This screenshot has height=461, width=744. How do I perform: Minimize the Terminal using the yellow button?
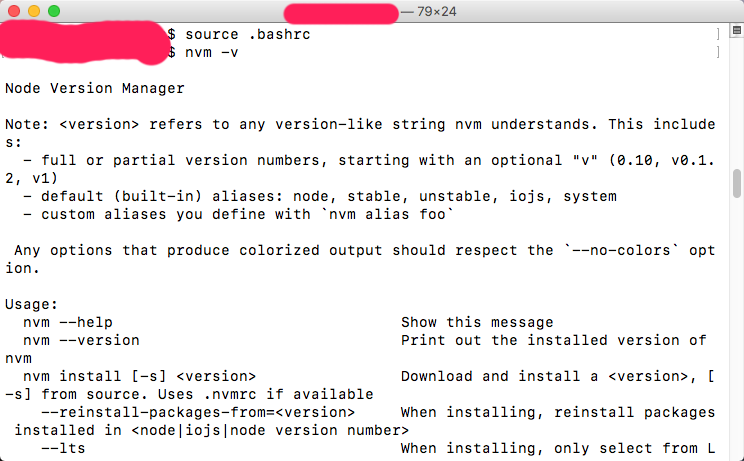pos(34,11)
